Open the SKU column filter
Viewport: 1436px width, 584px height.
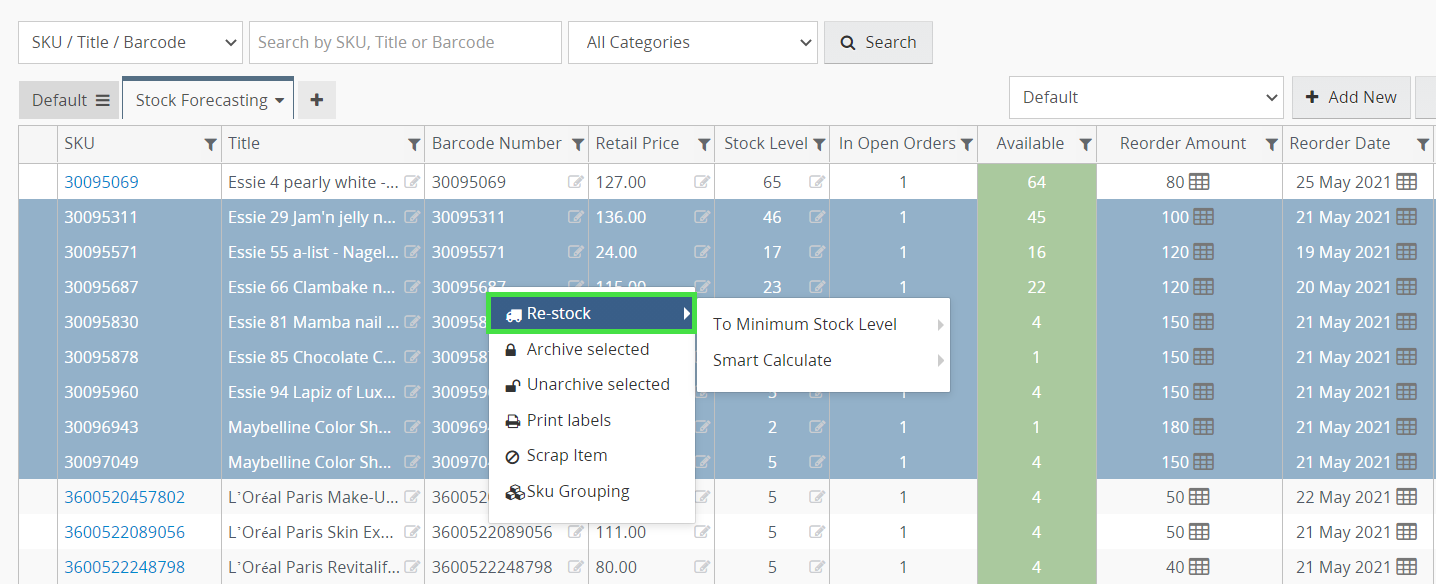pos(210,145)
